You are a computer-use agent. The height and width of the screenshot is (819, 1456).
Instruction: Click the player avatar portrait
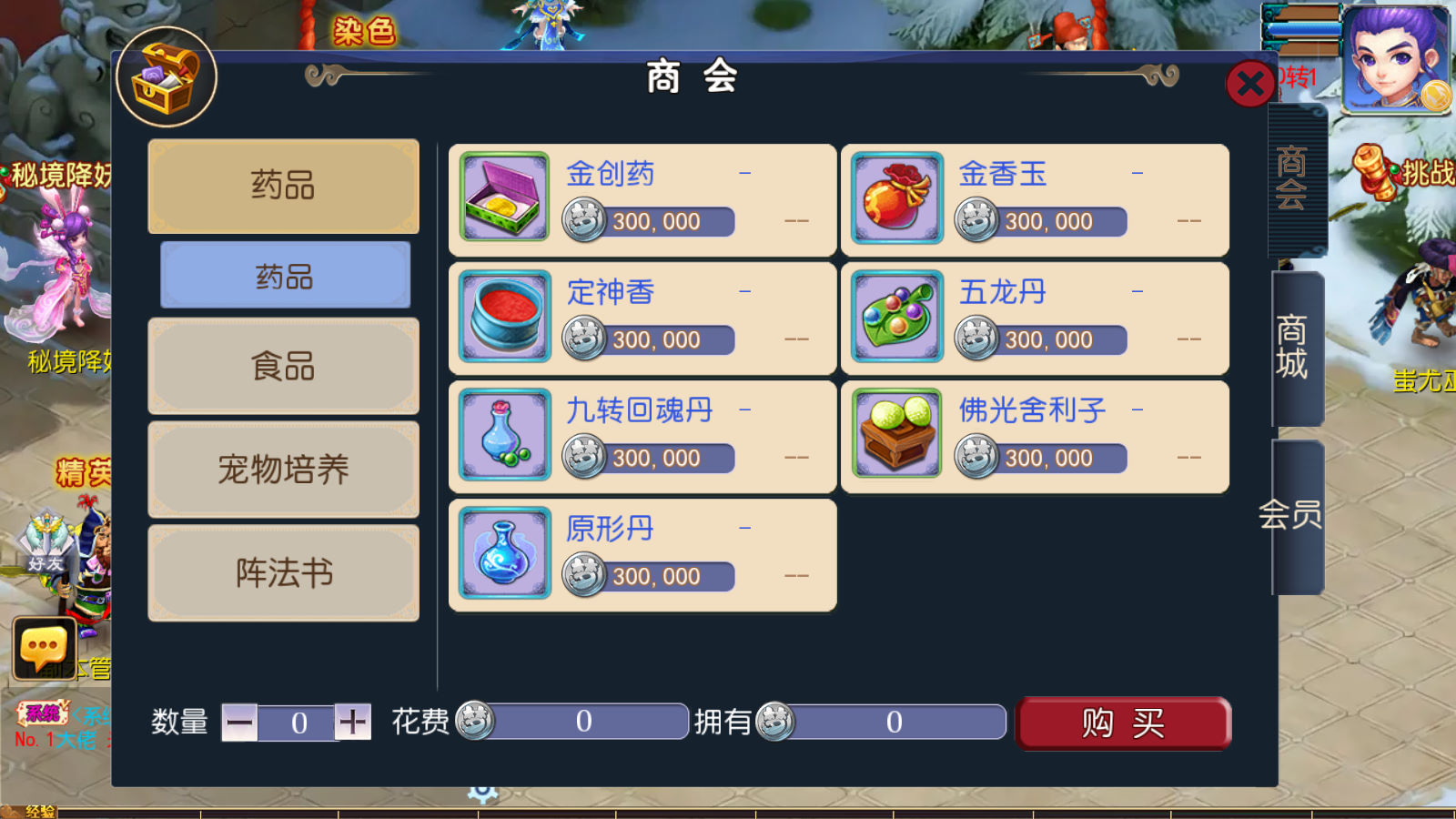1396,57
